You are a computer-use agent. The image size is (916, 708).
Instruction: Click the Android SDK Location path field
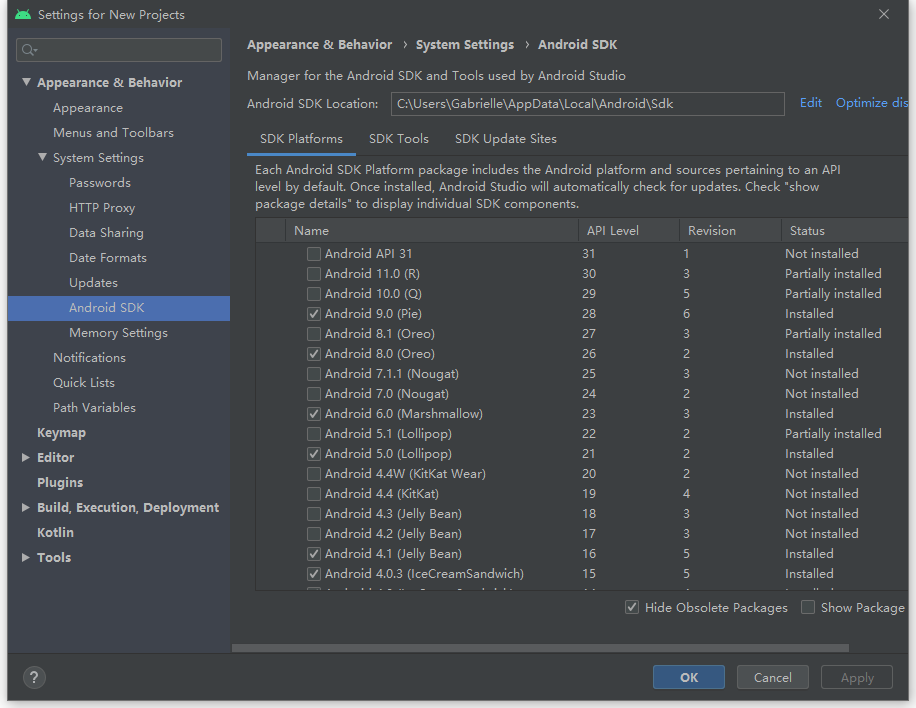tap(587, 103)
